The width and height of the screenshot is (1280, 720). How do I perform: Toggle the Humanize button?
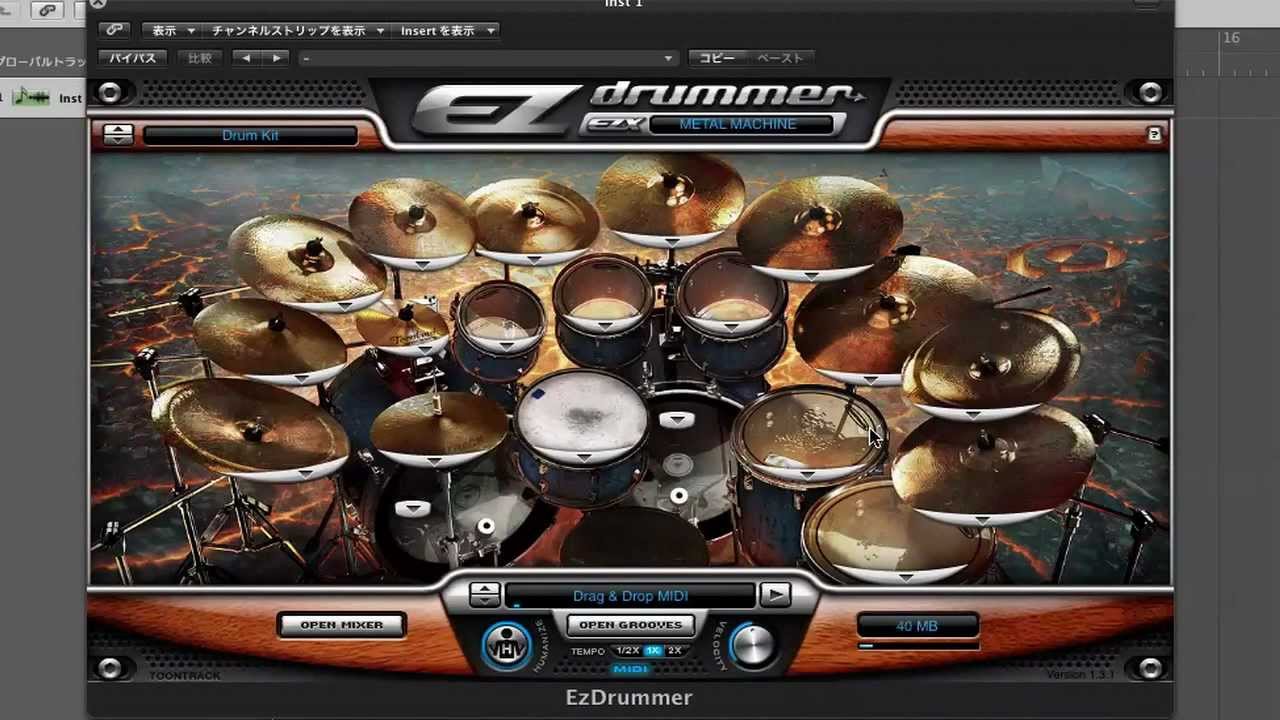tap(506, 645)
